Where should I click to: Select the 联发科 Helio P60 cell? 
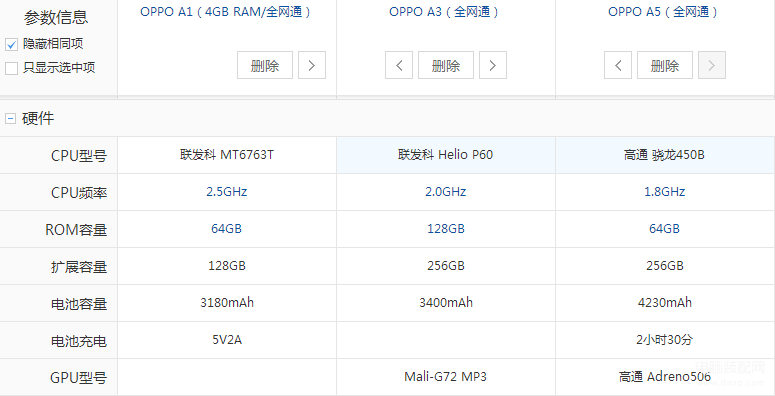click(x=446, y=155)
